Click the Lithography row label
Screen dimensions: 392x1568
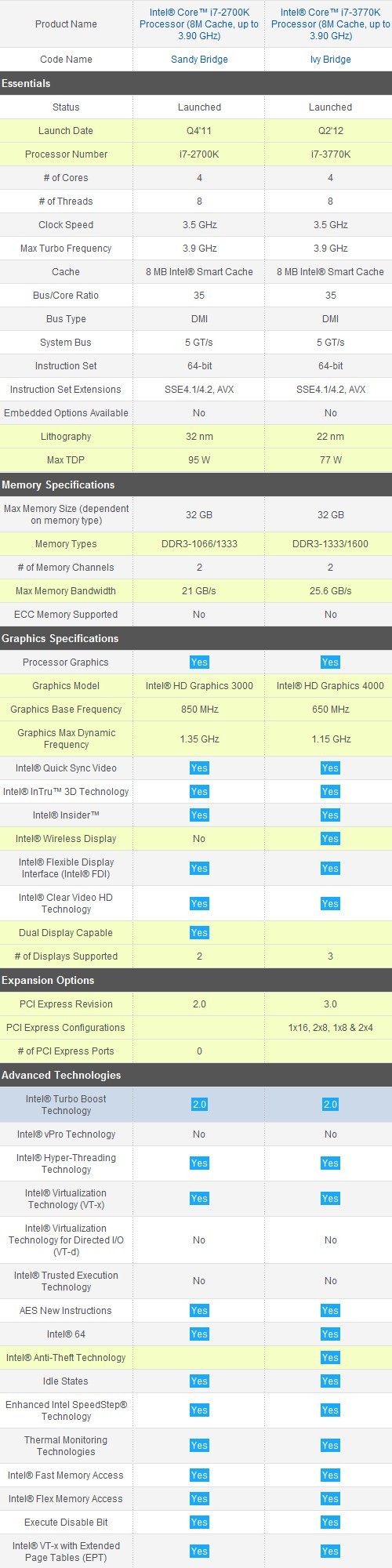click(x=66, y=437)
